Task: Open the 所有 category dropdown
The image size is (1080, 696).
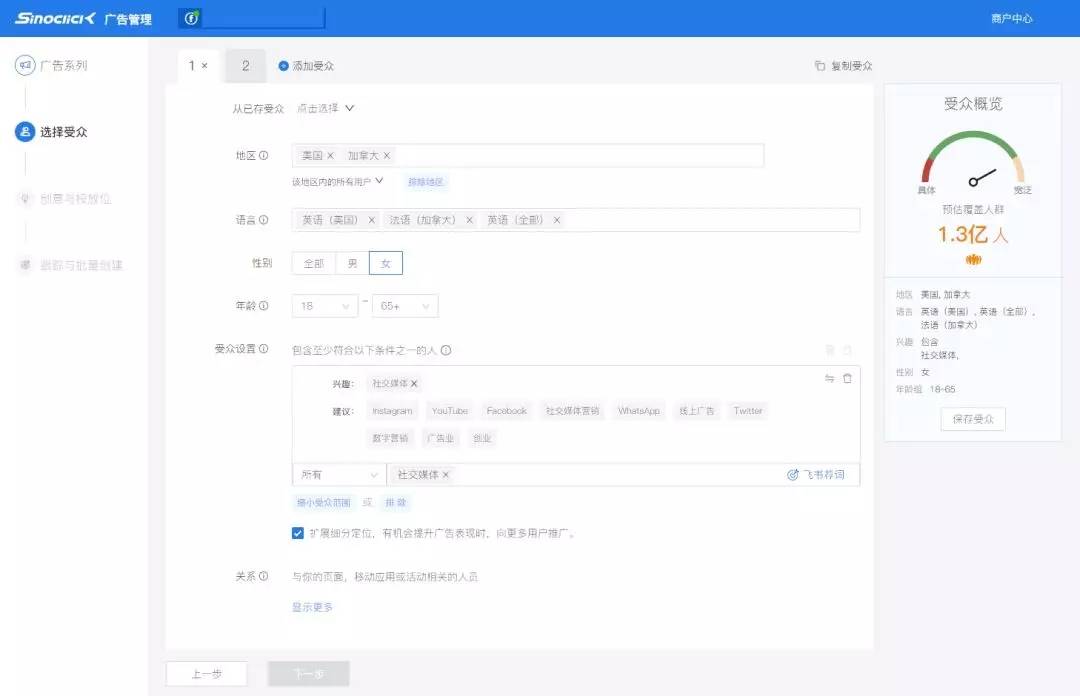Action: click(337, 474)
